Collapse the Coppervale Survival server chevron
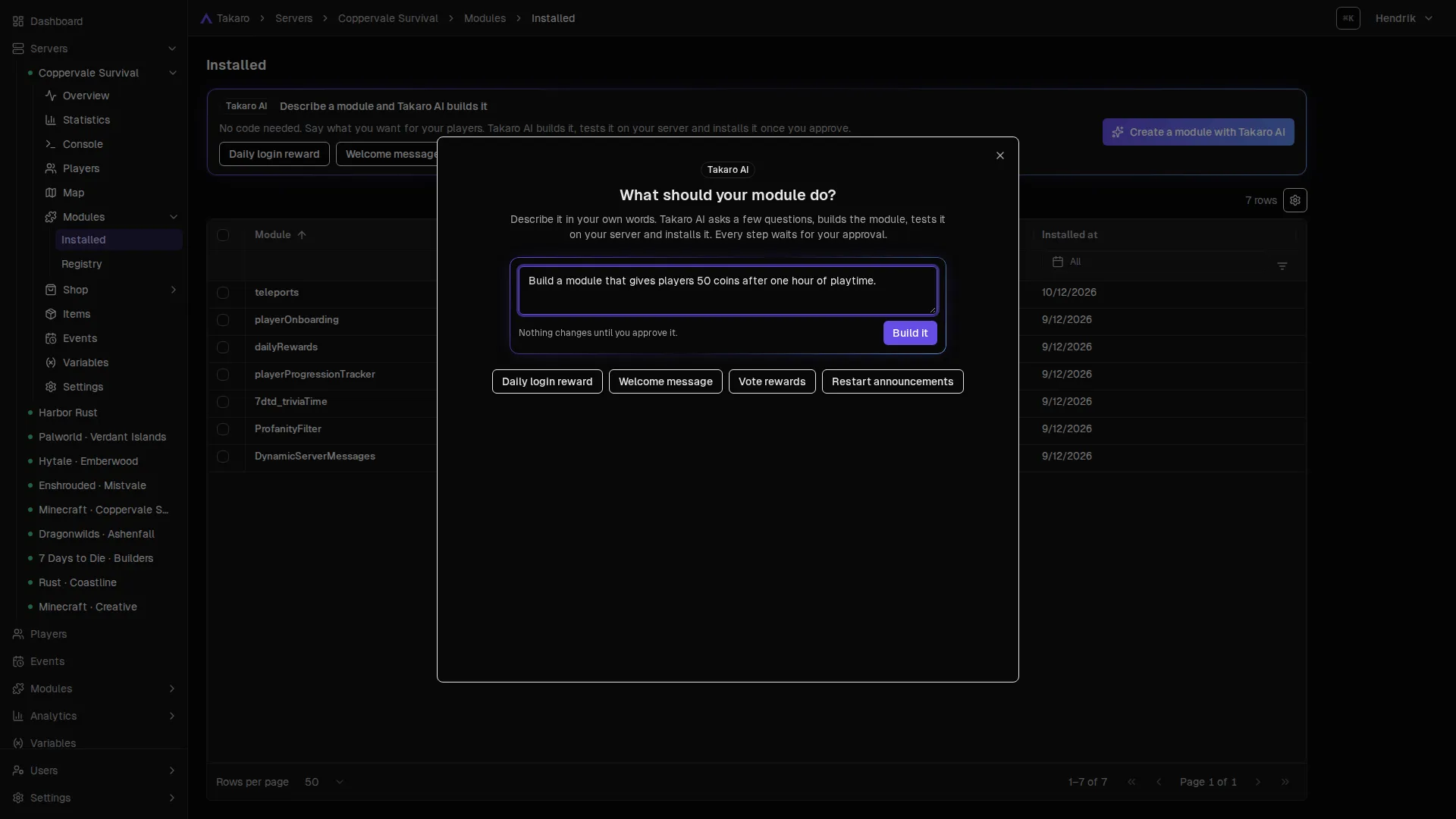The image size is (1456, 819). (x=172, y=73)
